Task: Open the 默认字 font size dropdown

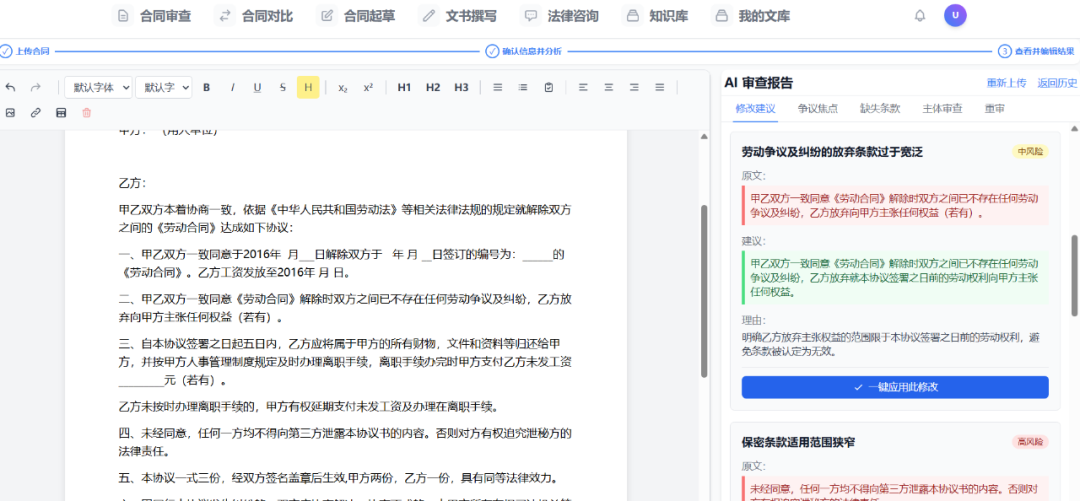Action: (x=163, y=87)
